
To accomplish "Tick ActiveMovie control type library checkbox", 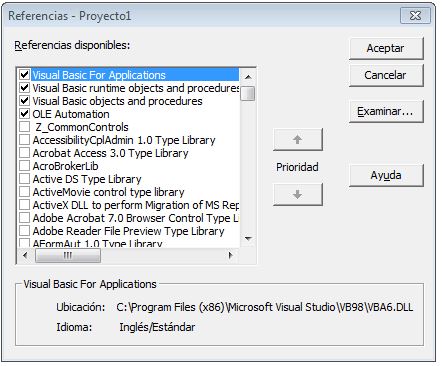I will tap(24, 192).
